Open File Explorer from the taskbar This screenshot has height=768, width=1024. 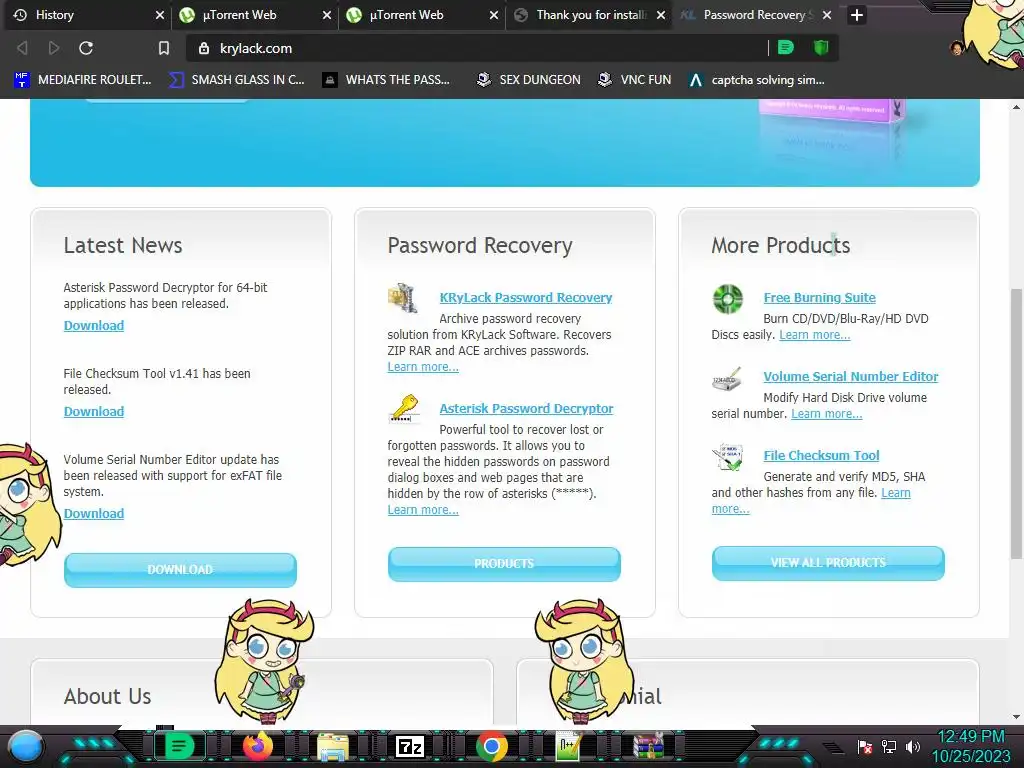coord(332,747)
